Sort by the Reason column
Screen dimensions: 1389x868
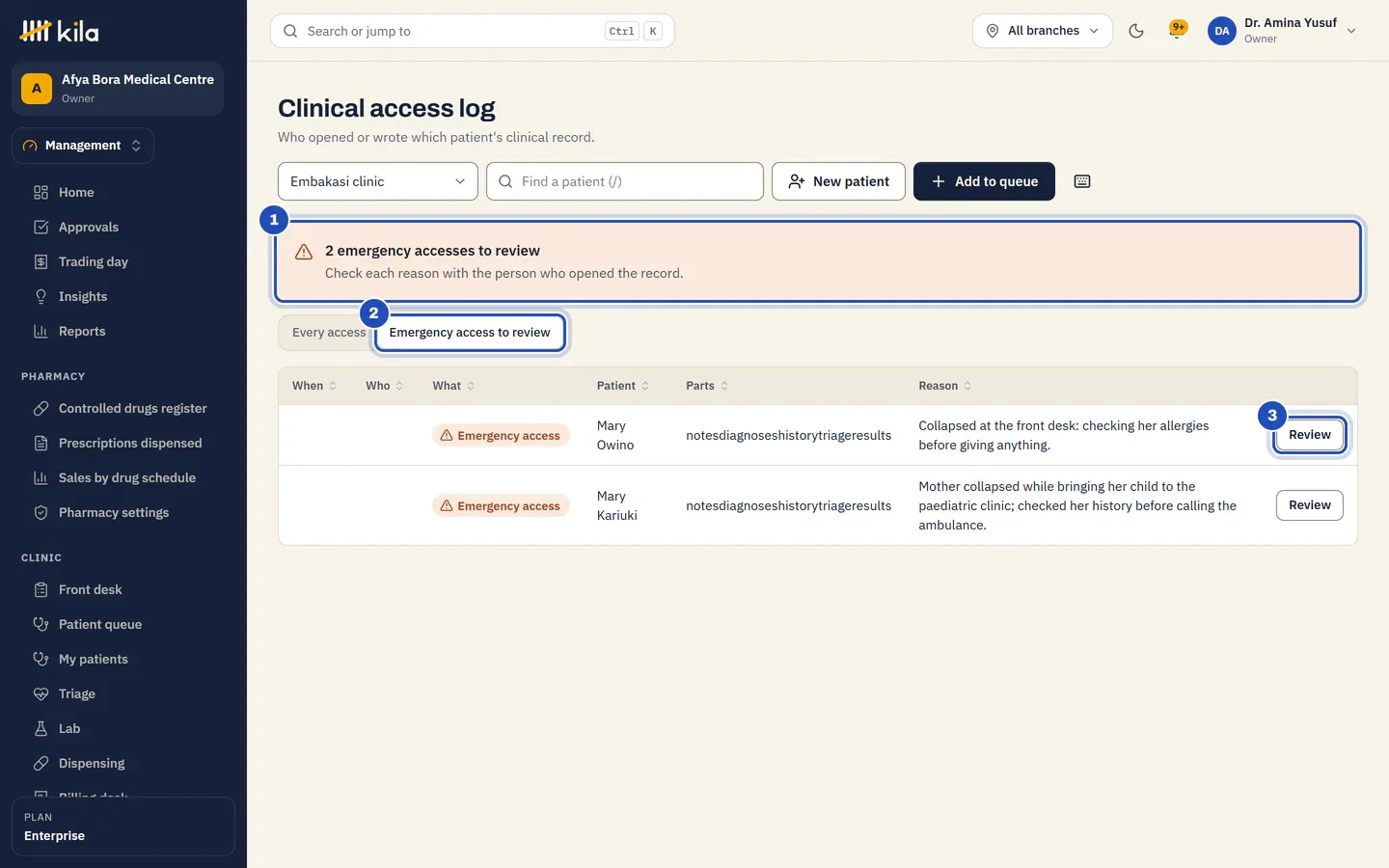pos(945,386)
